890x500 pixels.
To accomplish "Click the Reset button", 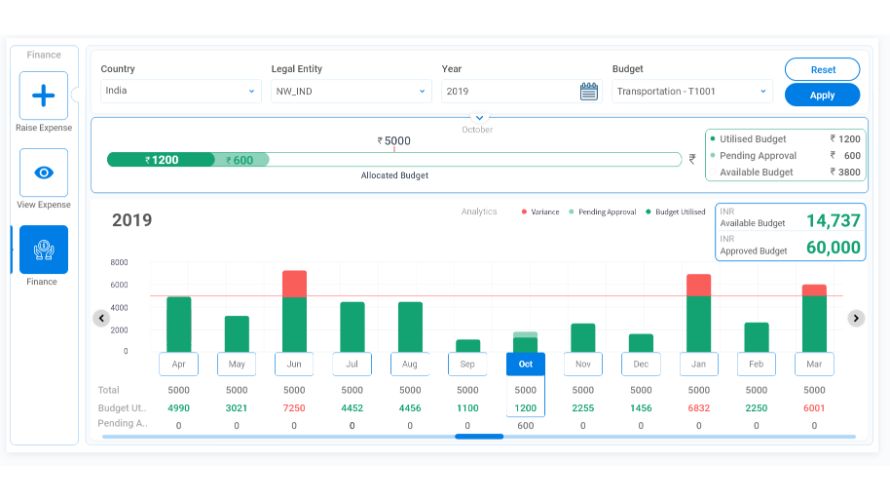I will click(x=822, y=70).
